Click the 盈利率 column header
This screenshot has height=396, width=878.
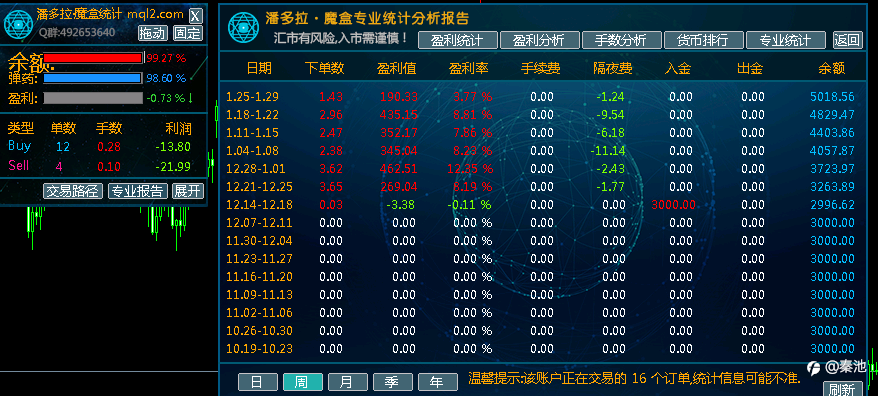[469, 69]
